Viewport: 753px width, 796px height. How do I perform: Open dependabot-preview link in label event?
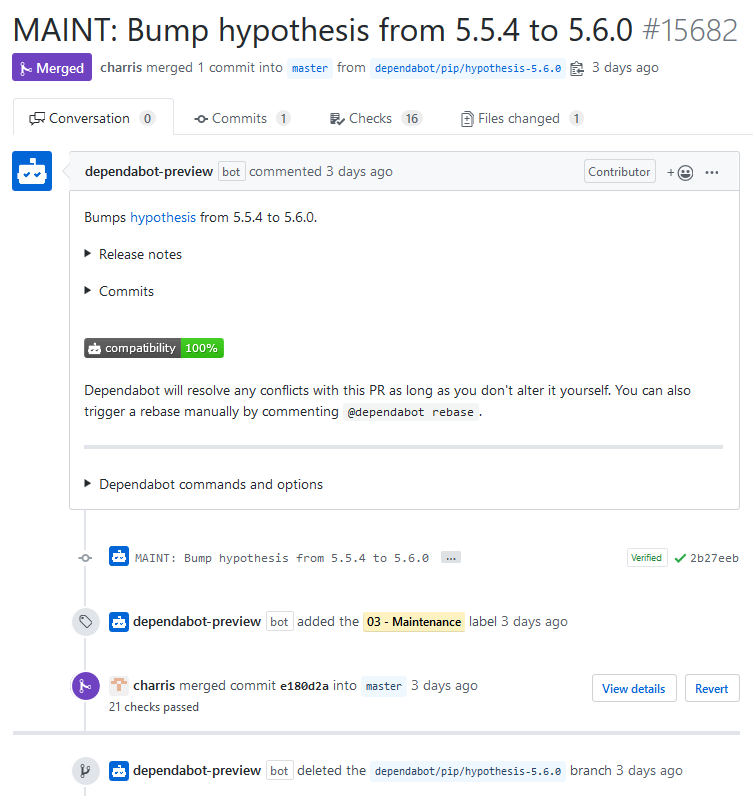click(x=197, y=622)
